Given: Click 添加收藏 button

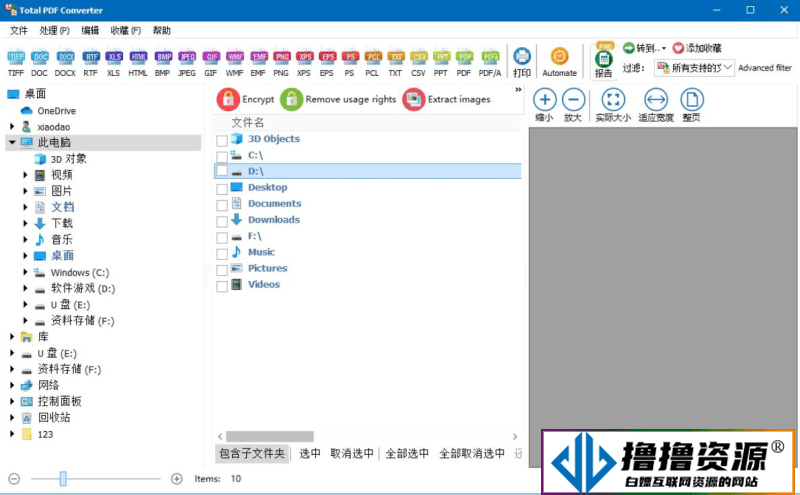Looking at the screenshot, I should point(697,48).
